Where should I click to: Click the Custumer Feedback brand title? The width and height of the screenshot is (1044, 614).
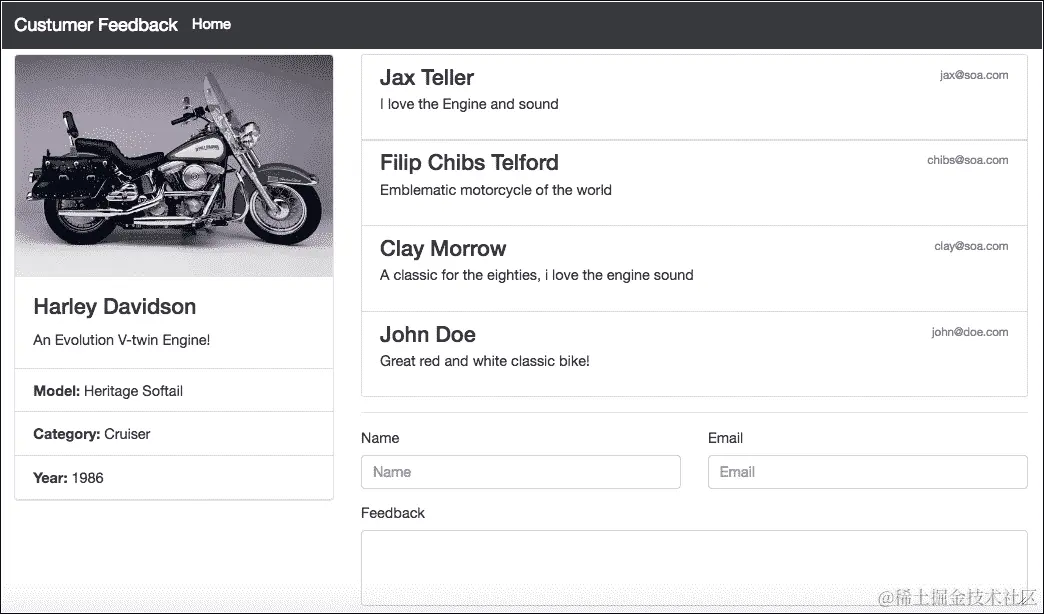click(96, 25)
